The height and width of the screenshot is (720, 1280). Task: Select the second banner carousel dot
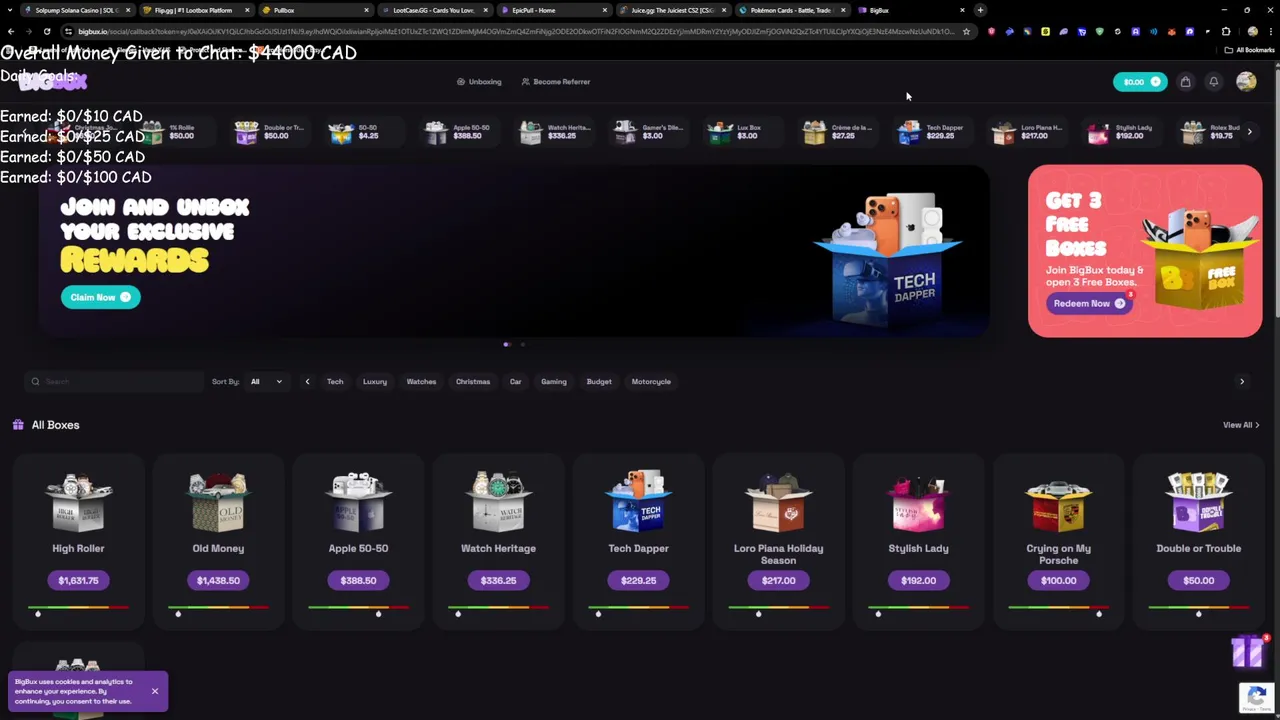pyautogui.click(x=522, y=345)
